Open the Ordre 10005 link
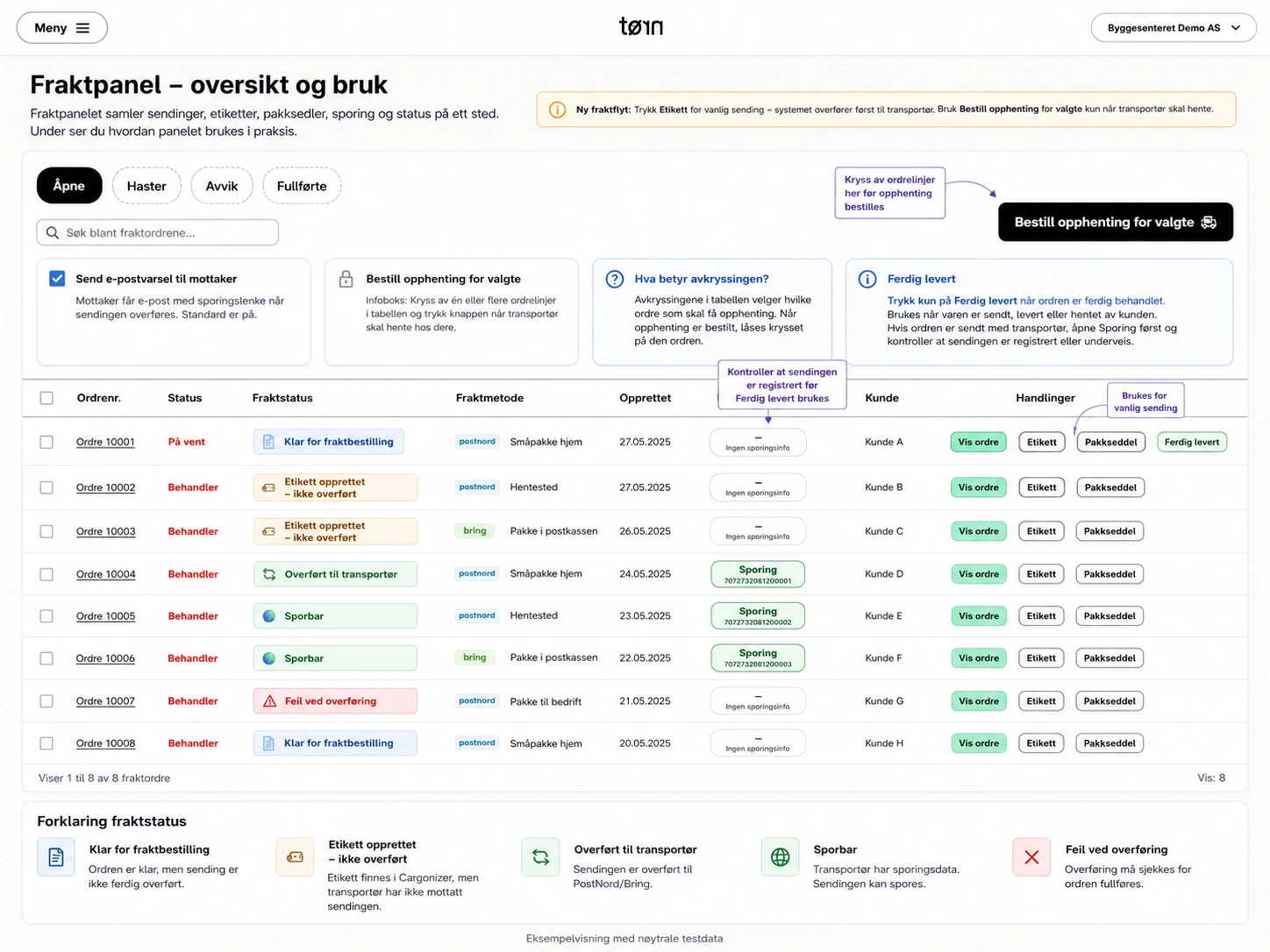This screenshot has height=952, width=1270. click(106, 616)
